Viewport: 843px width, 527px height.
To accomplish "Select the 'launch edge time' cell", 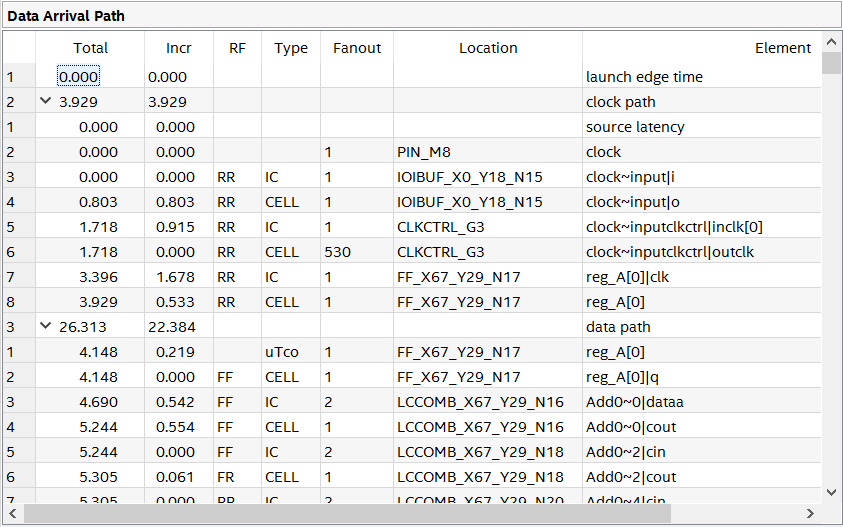I will click(x=702, y=77).
